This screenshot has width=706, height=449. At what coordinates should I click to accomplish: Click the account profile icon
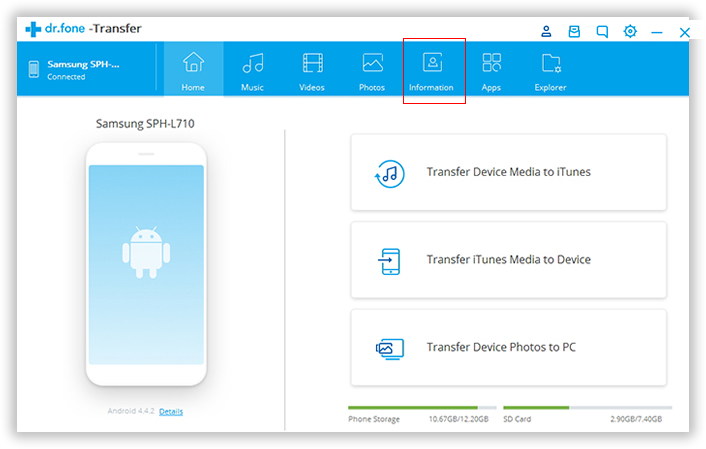click(x=546, y=31)
